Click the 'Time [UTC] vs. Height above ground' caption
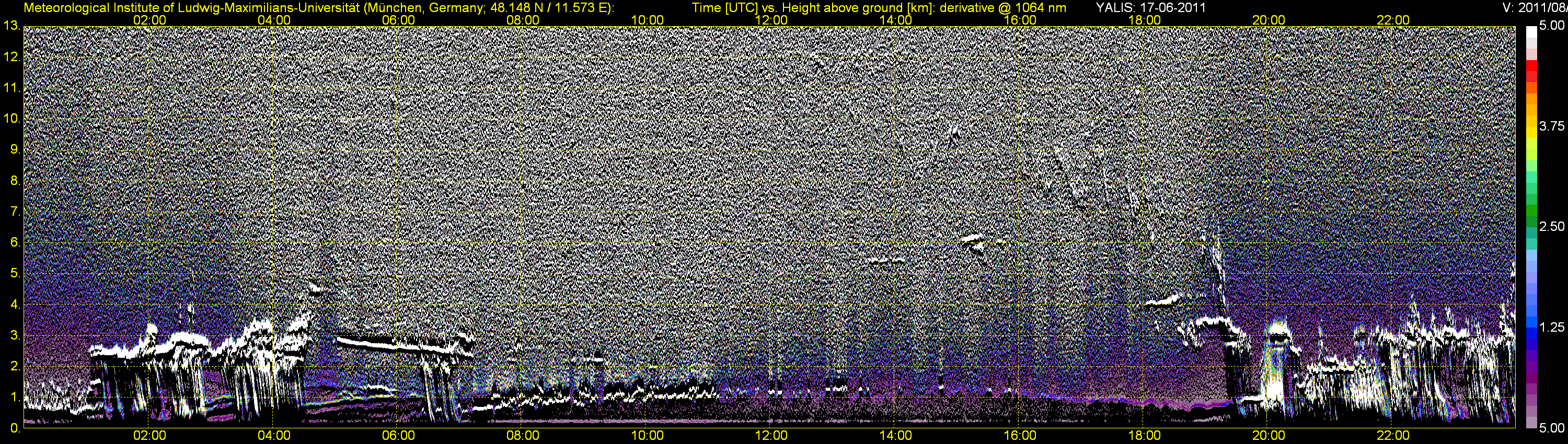 coord(879,8)
